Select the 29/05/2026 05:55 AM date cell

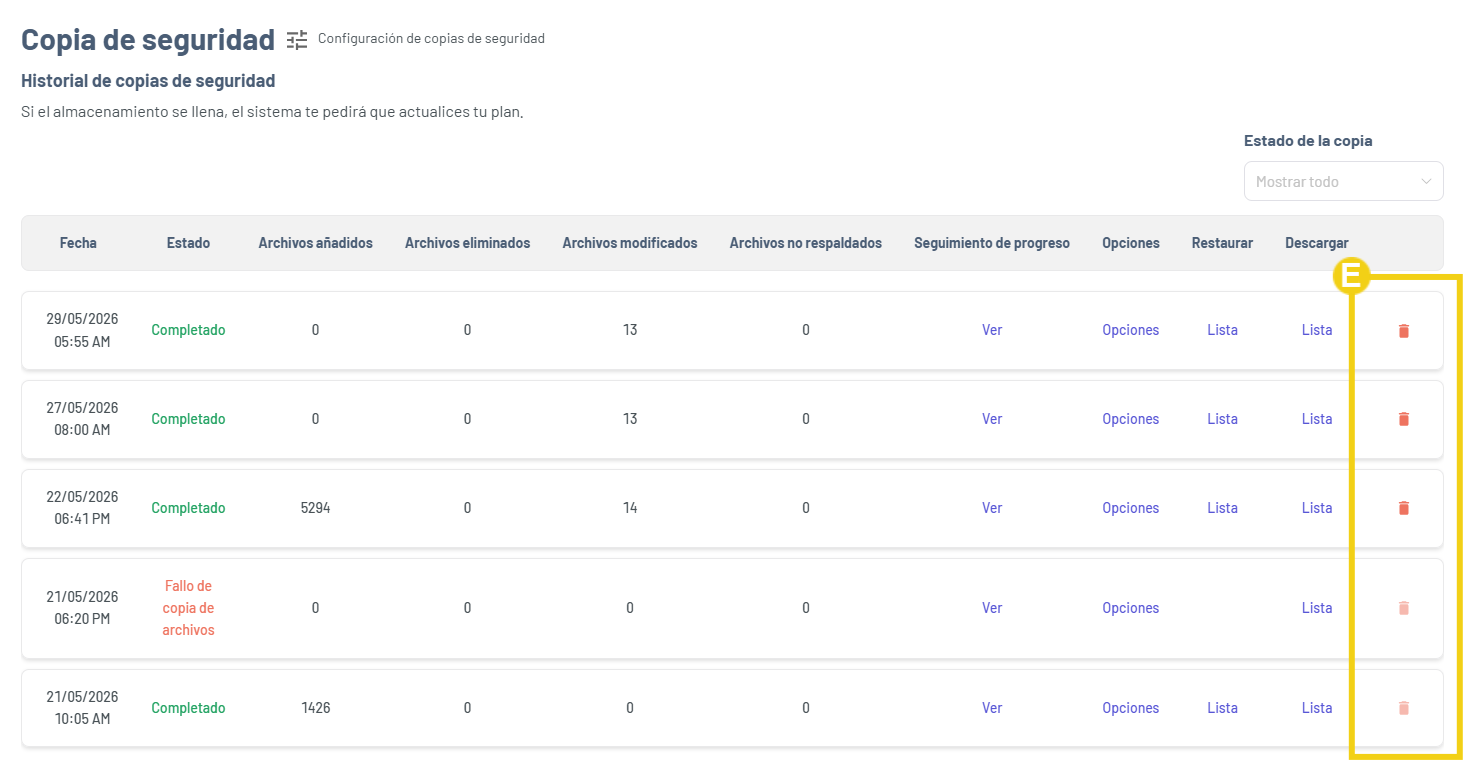82,330
